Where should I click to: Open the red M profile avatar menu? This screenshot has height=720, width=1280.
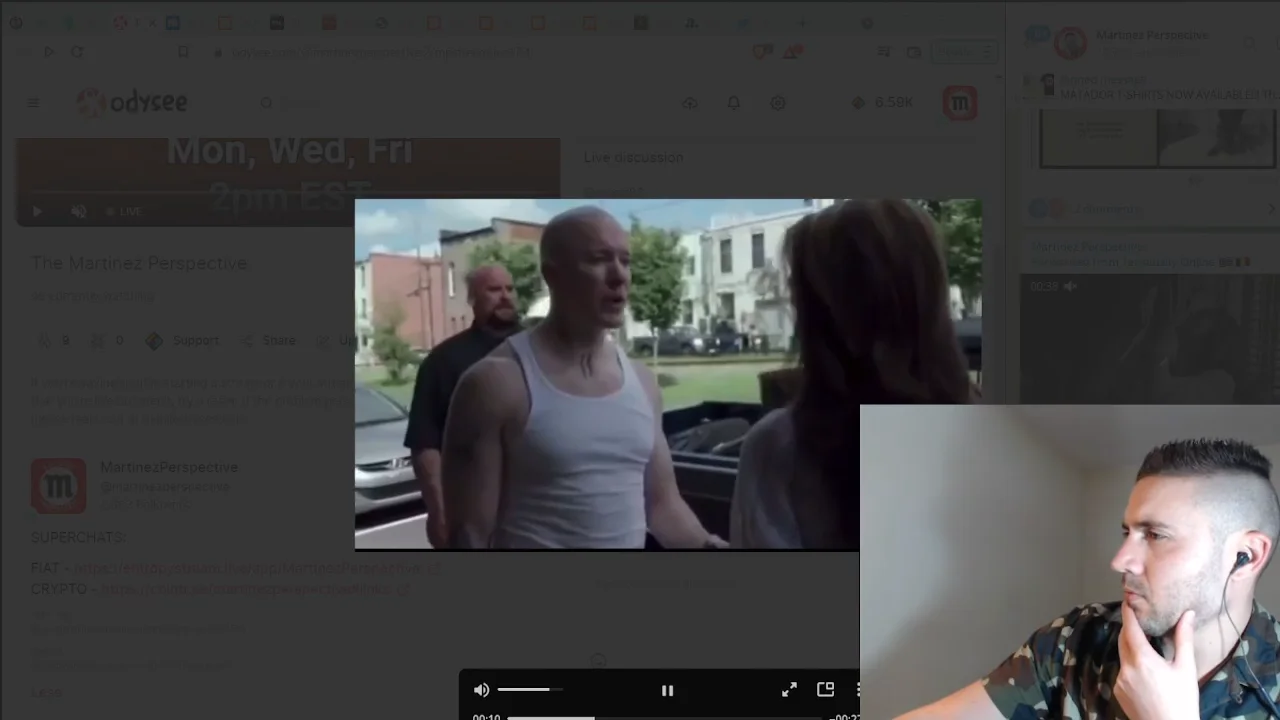coord(960,103)
